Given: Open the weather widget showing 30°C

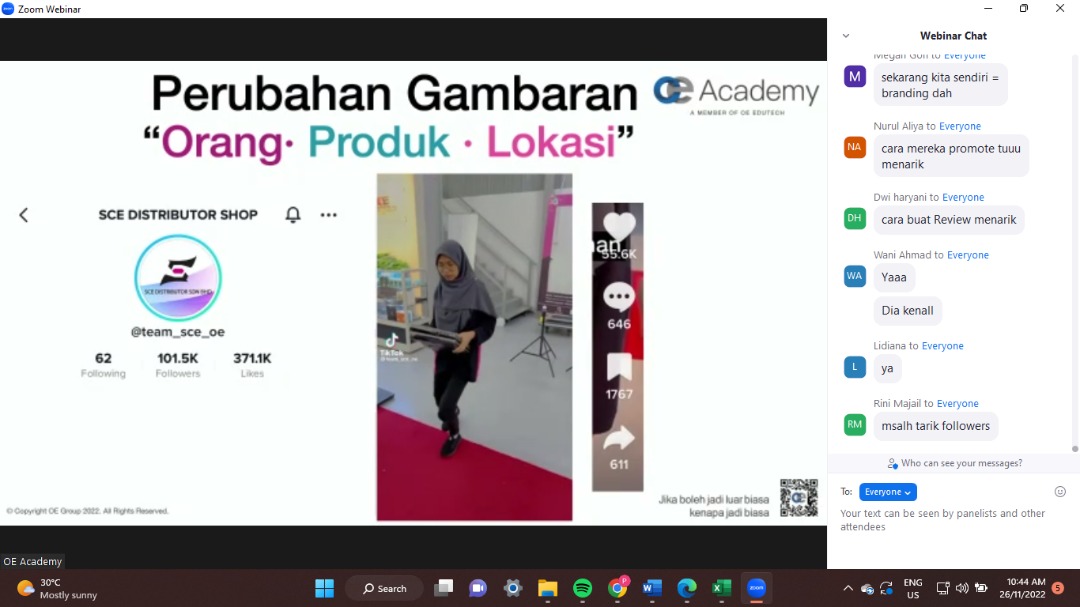Looking at the screenshot, I should tap(58, 588).
